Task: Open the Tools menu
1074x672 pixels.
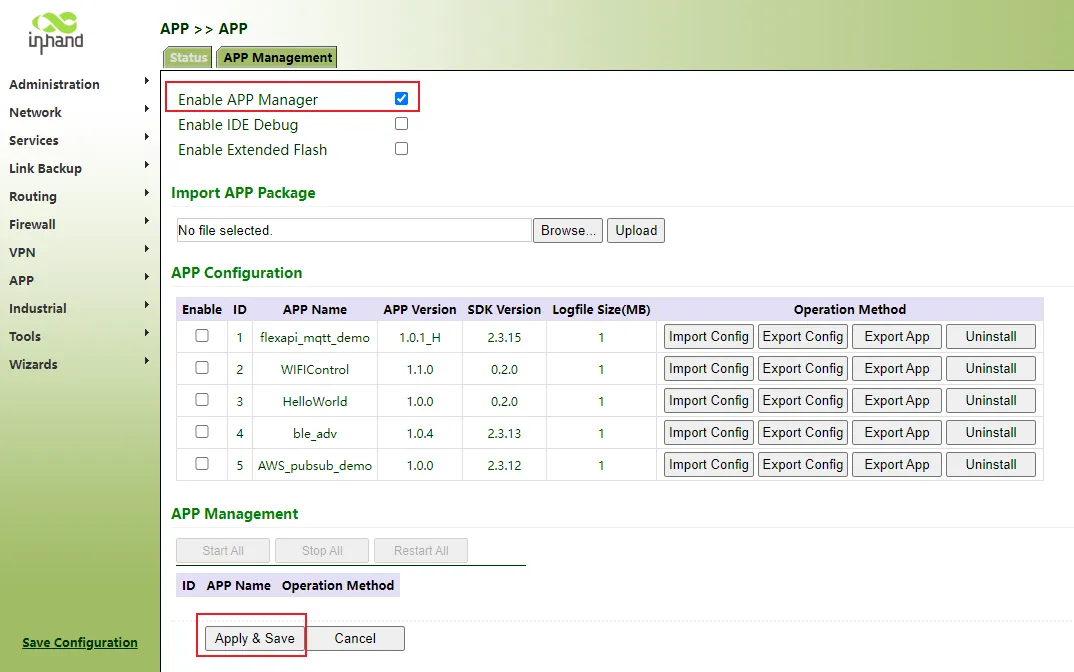Action: pos(25,337)
